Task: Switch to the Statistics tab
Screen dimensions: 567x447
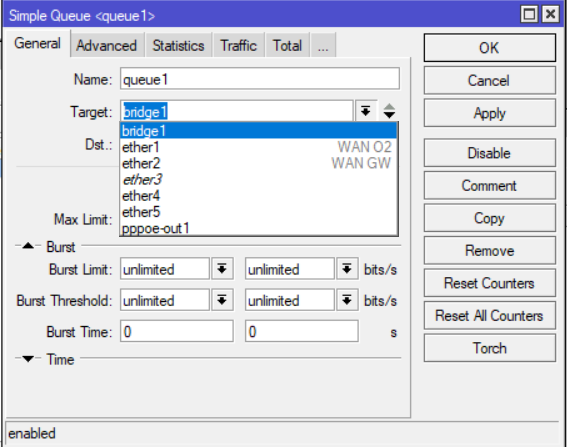Action: coord(178,46)
